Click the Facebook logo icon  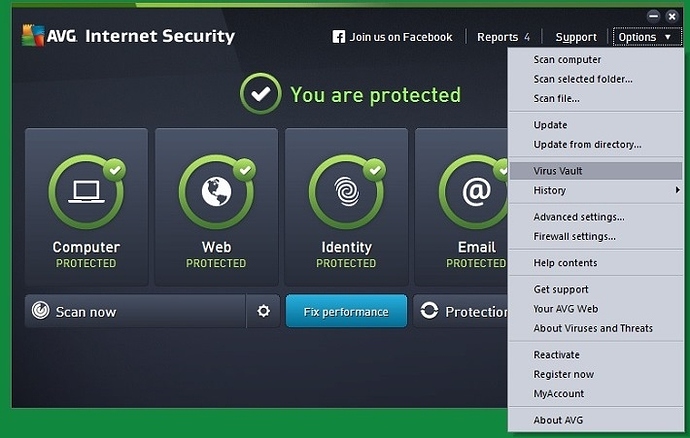pyautogui.click(x=338, y=37)
